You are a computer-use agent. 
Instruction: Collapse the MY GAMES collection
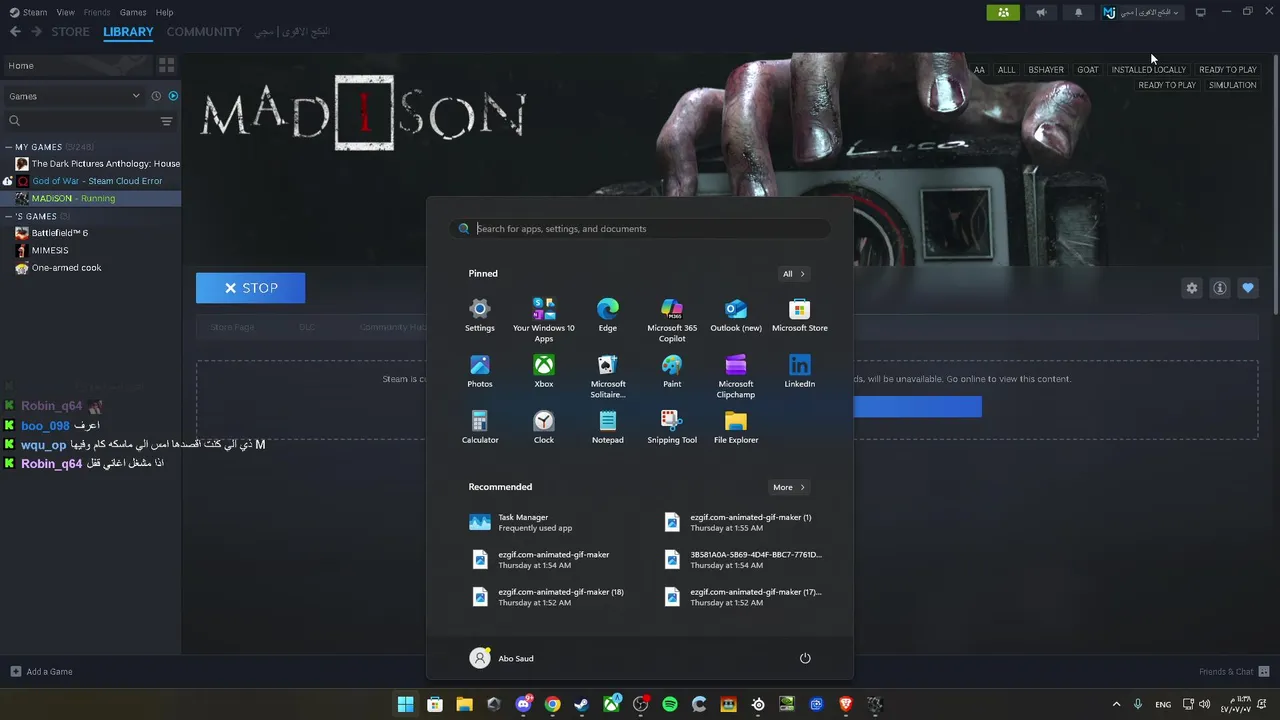tap(9, 147)
